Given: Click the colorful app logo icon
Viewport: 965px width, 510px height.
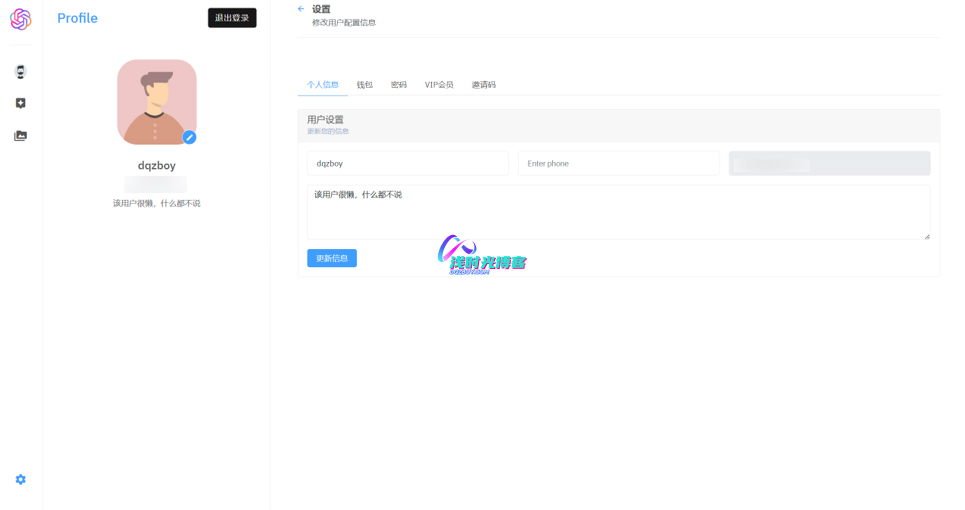Looking at the screenshot, I should coord(20,19).
